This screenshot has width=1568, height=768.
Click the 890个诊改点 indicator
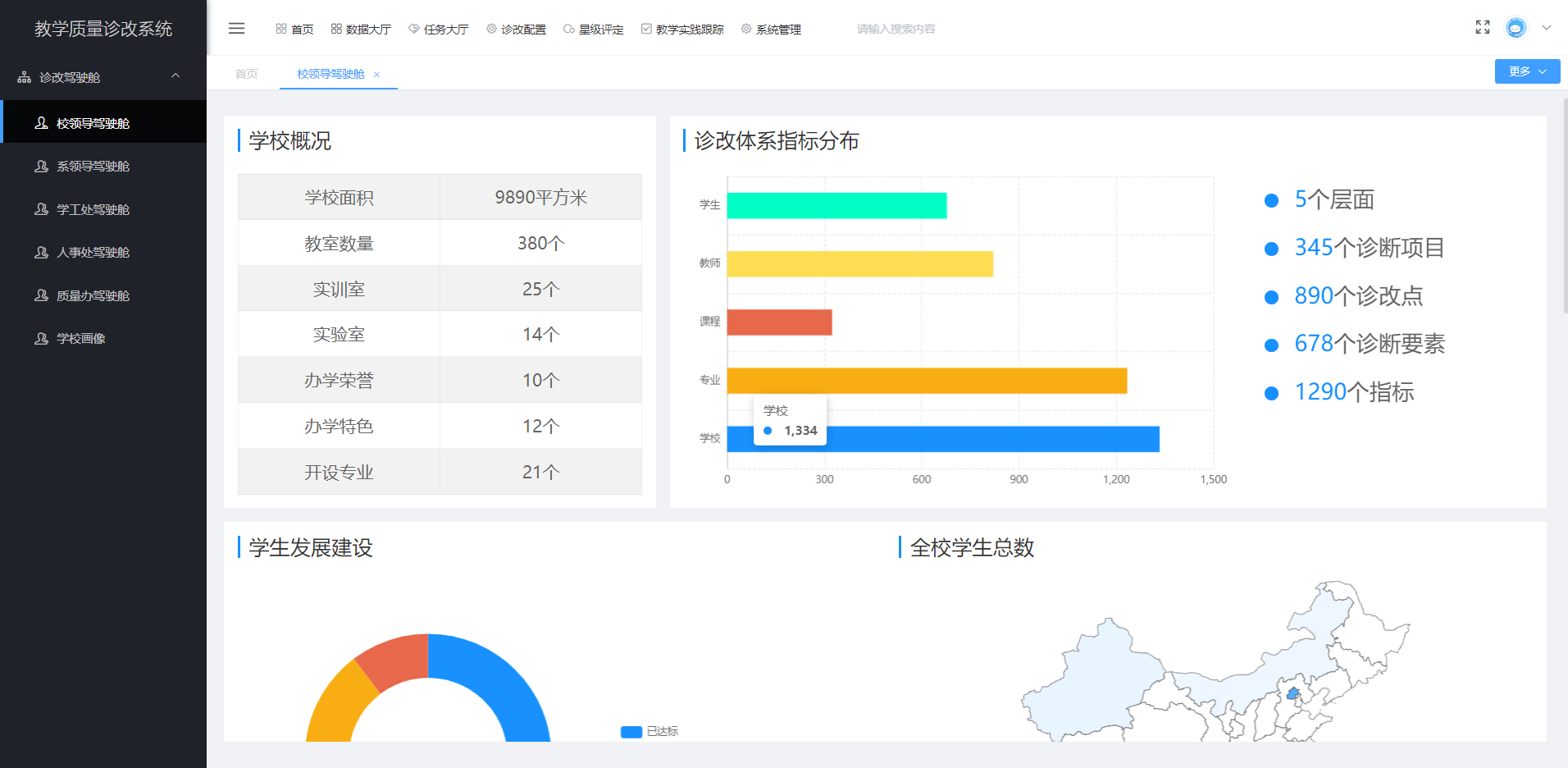tap(1358, 296)
